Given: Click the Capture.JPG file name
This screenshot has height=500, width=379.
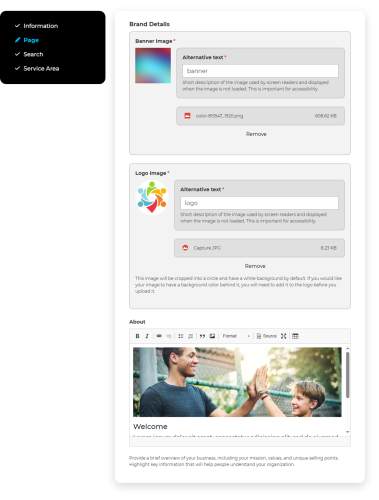Looking at the screenshot, I should [x=207, y=248].
